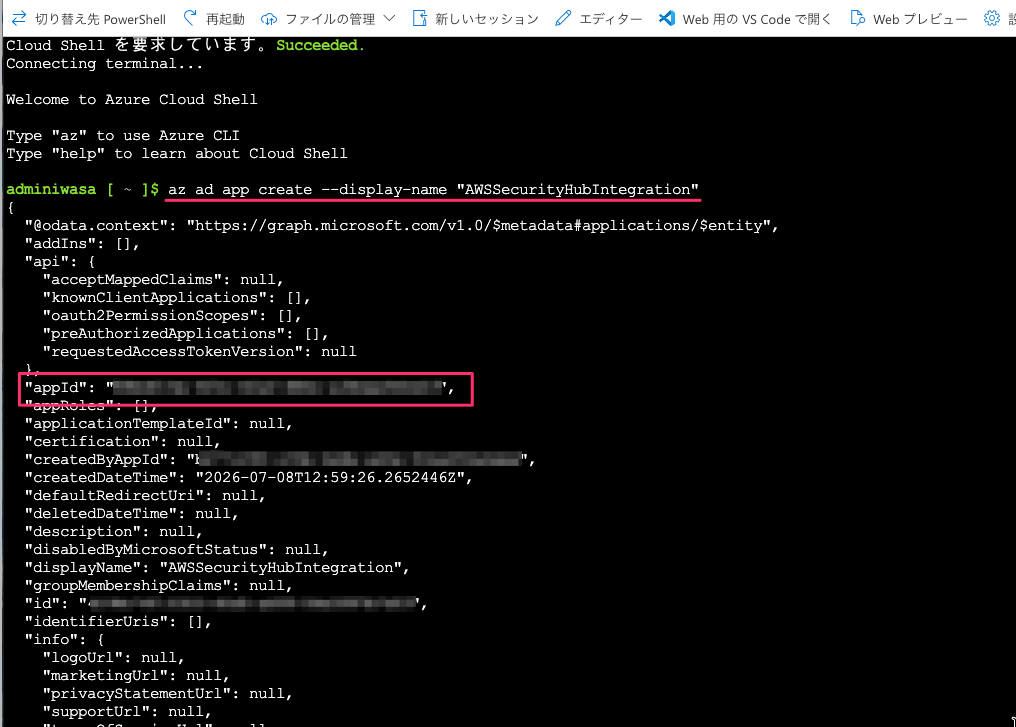This screenshot has height=727, width=1016.
Task: Start a 新しいセッション from toolbar
Action: tap(487, 19)
